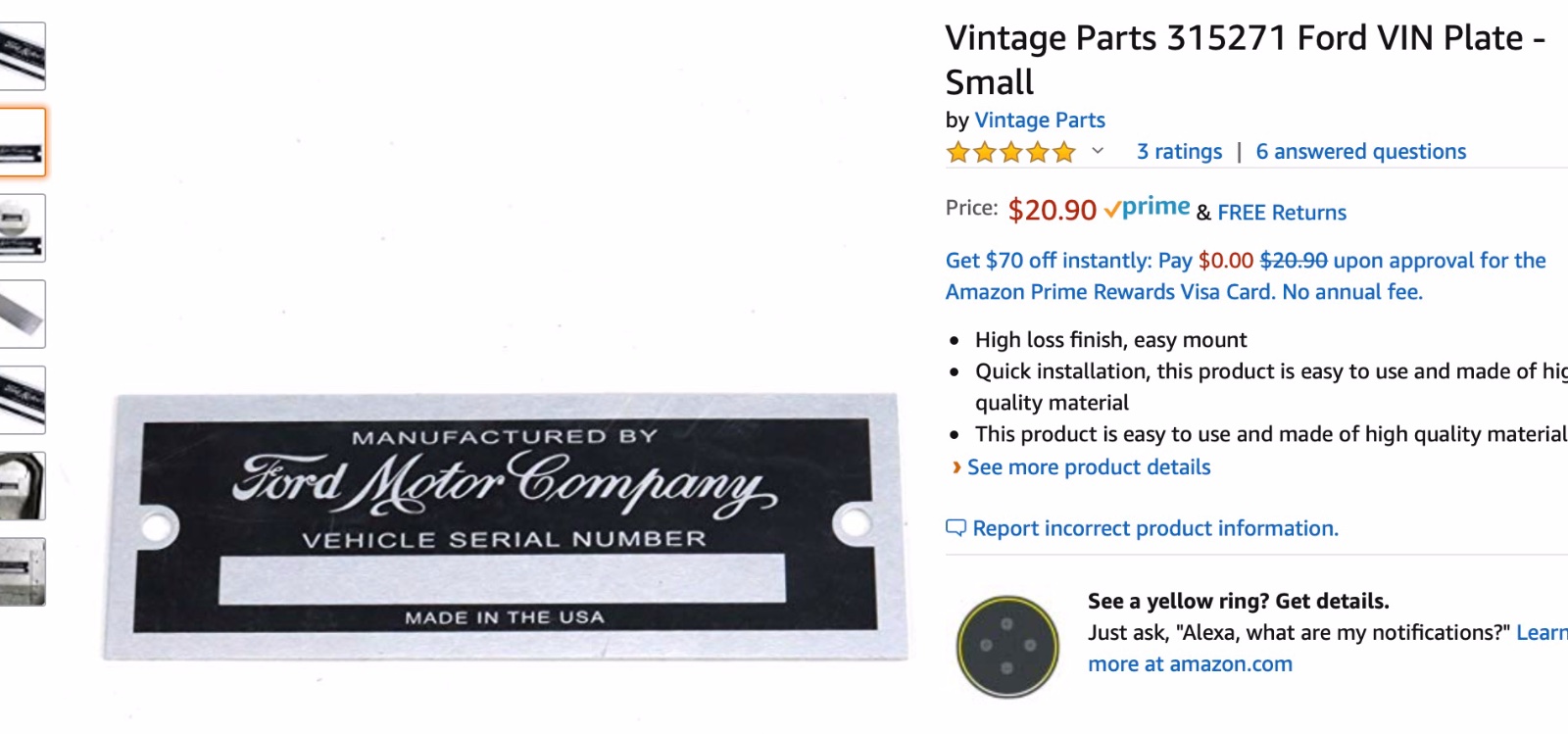
Task: Select the third product image thumbnail
Action: coord(22,228)
